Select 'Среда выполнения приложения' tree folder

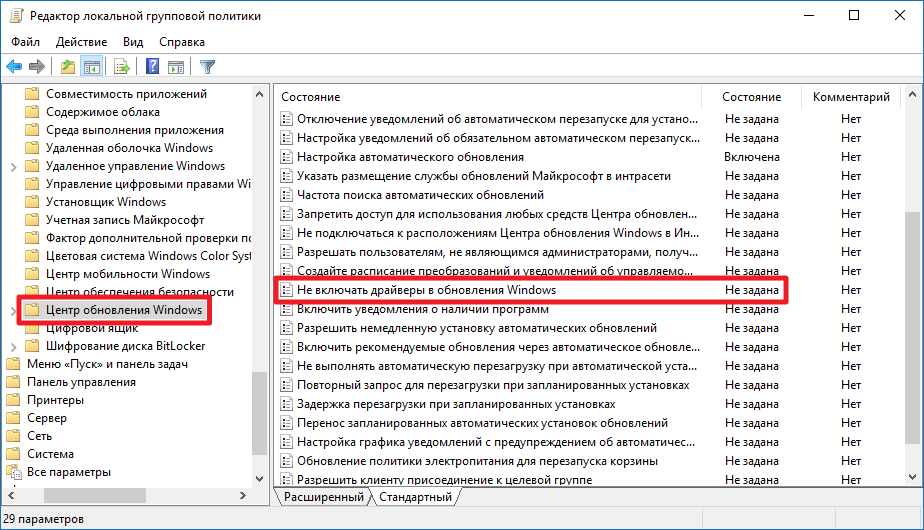pyautogui.click(x=135, y=130)
